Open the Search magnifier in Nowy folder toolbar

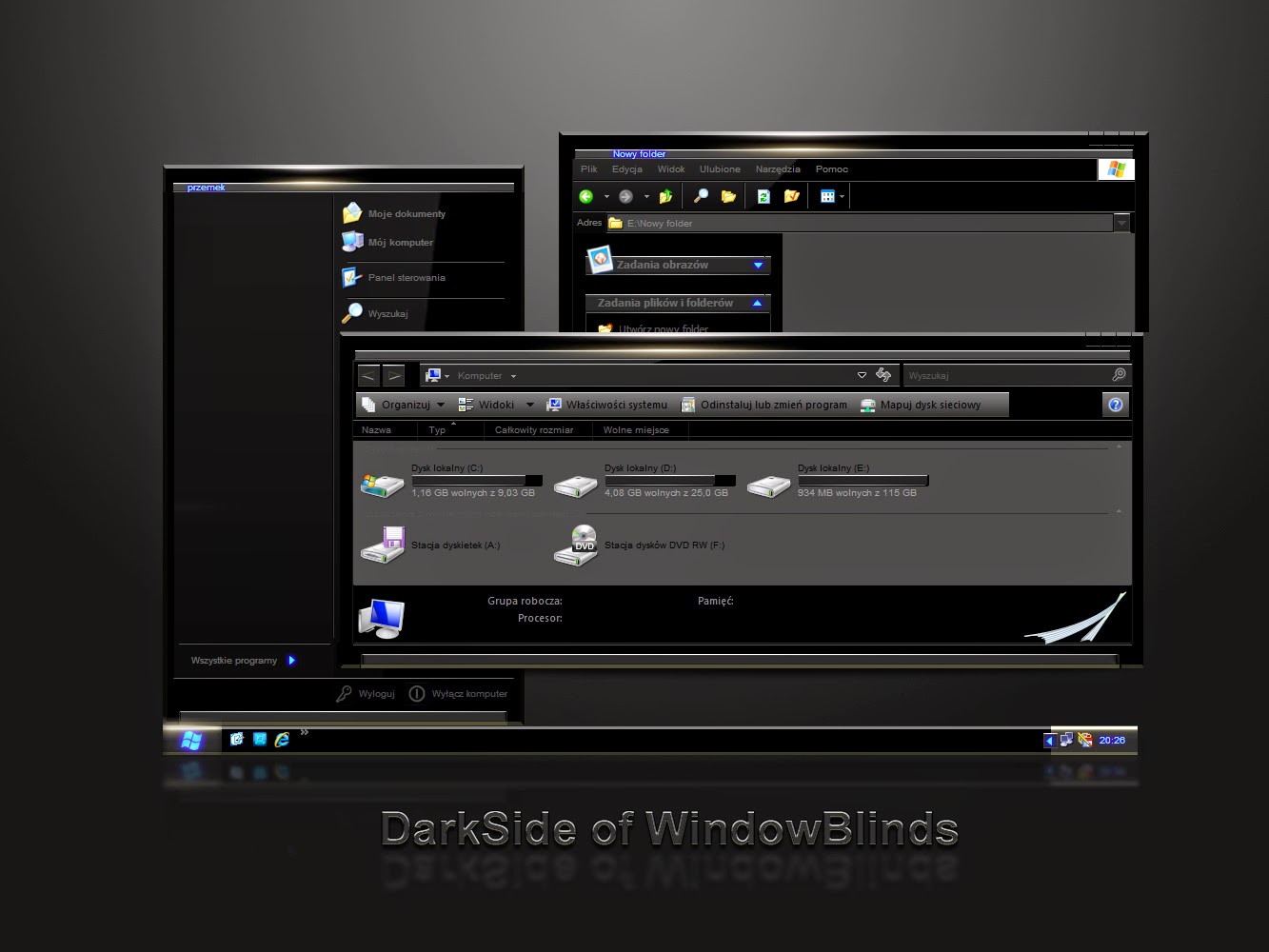click(x=701, y=196)
